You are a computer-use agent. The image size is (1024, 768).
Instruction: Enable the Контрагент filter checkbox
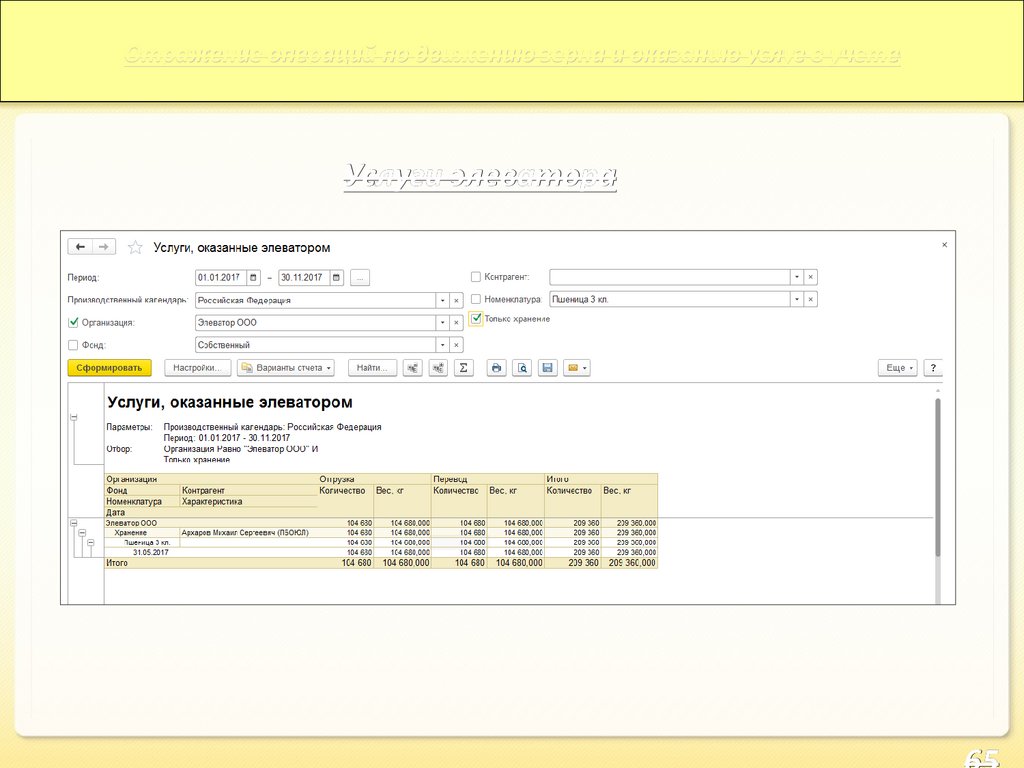coord(476,277)
